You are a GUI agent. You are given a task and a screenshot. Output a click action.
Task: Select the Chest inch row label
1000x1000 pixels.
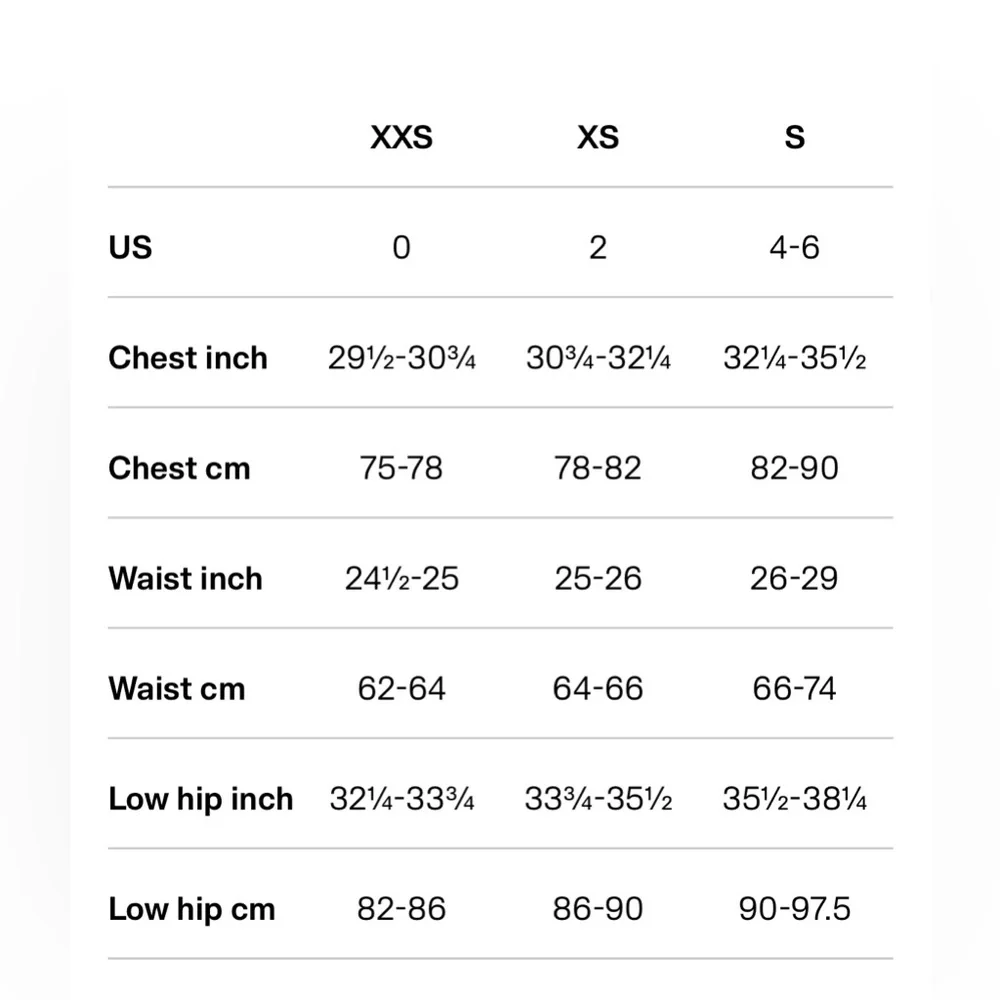[x=188, y=358]
